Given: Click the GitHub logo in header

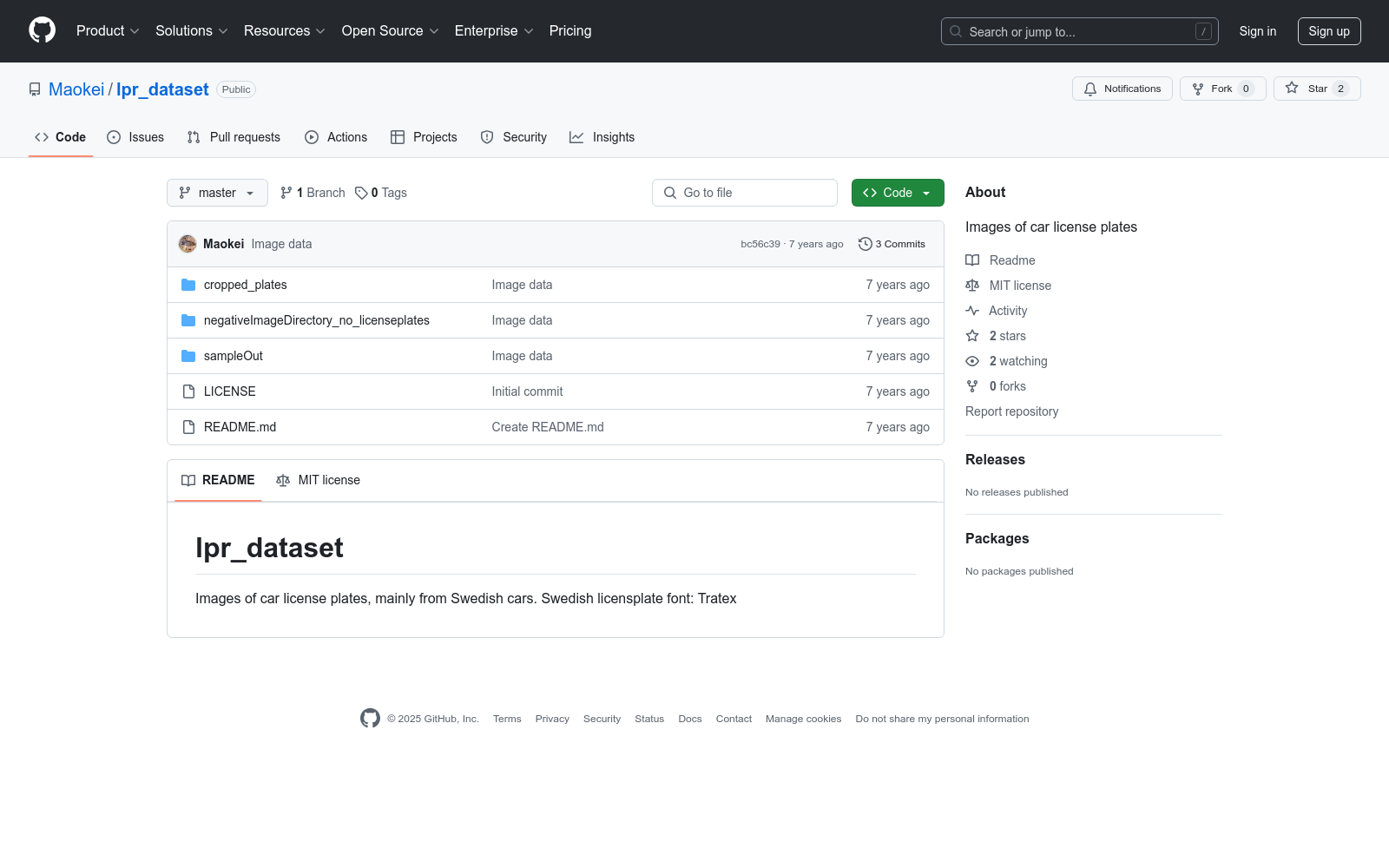Looking at the screenshot, I should click(x=42, y=30).
